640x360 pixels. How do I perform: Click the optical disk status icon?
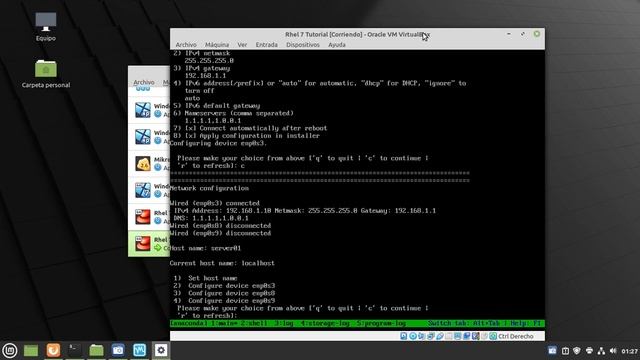click(x=413, y=336)
